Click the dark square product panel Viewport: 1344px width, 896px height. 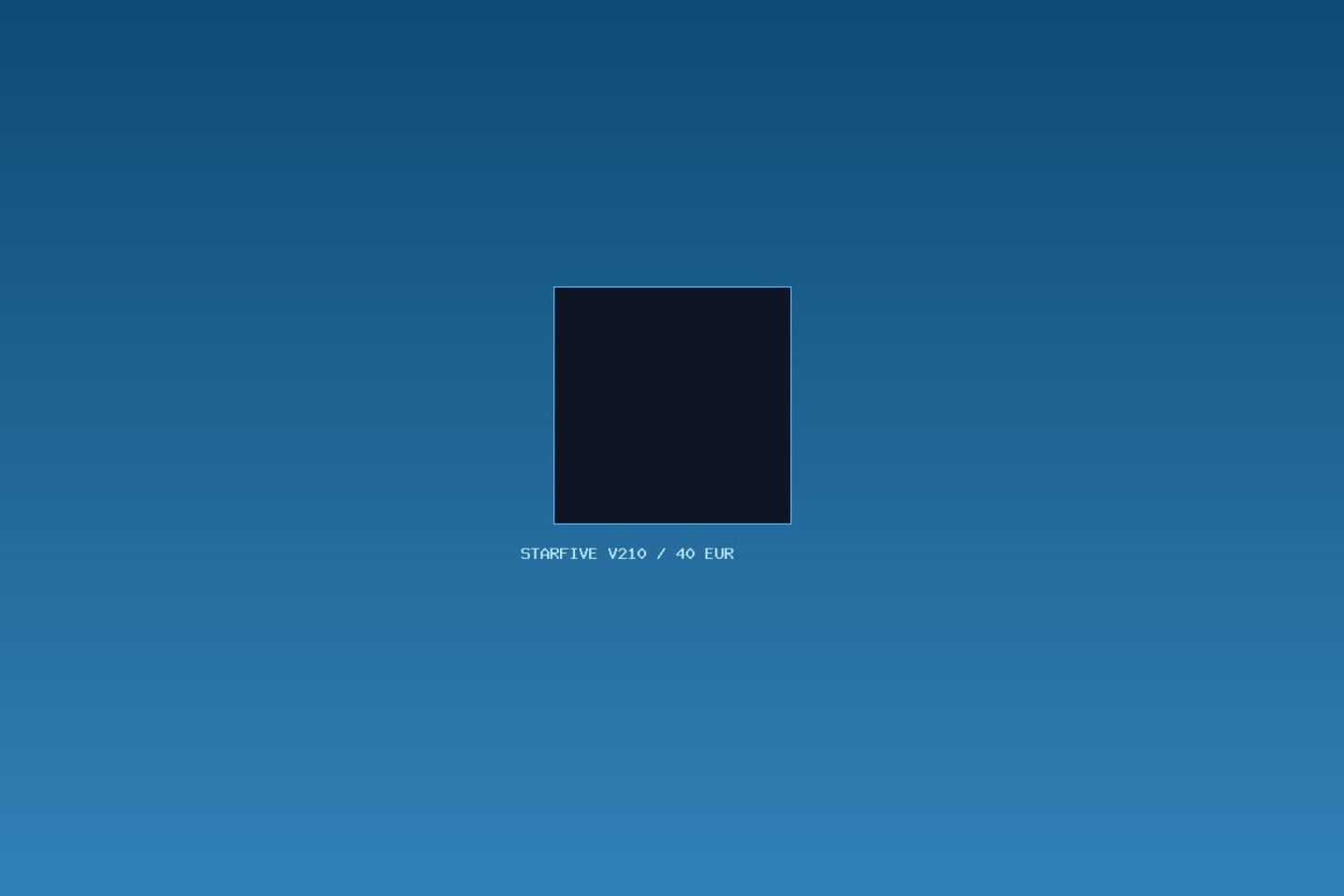(672, 405)
